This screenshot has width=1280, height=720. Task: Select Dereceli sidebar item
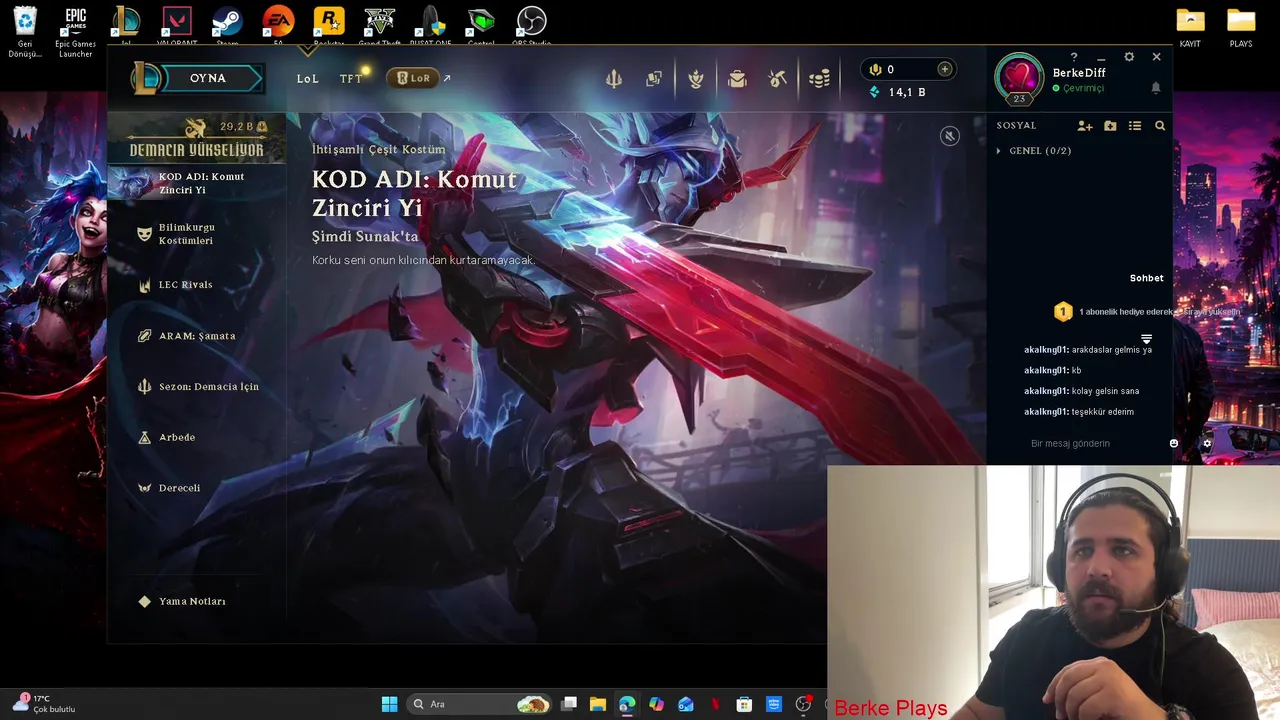[180, 488]
